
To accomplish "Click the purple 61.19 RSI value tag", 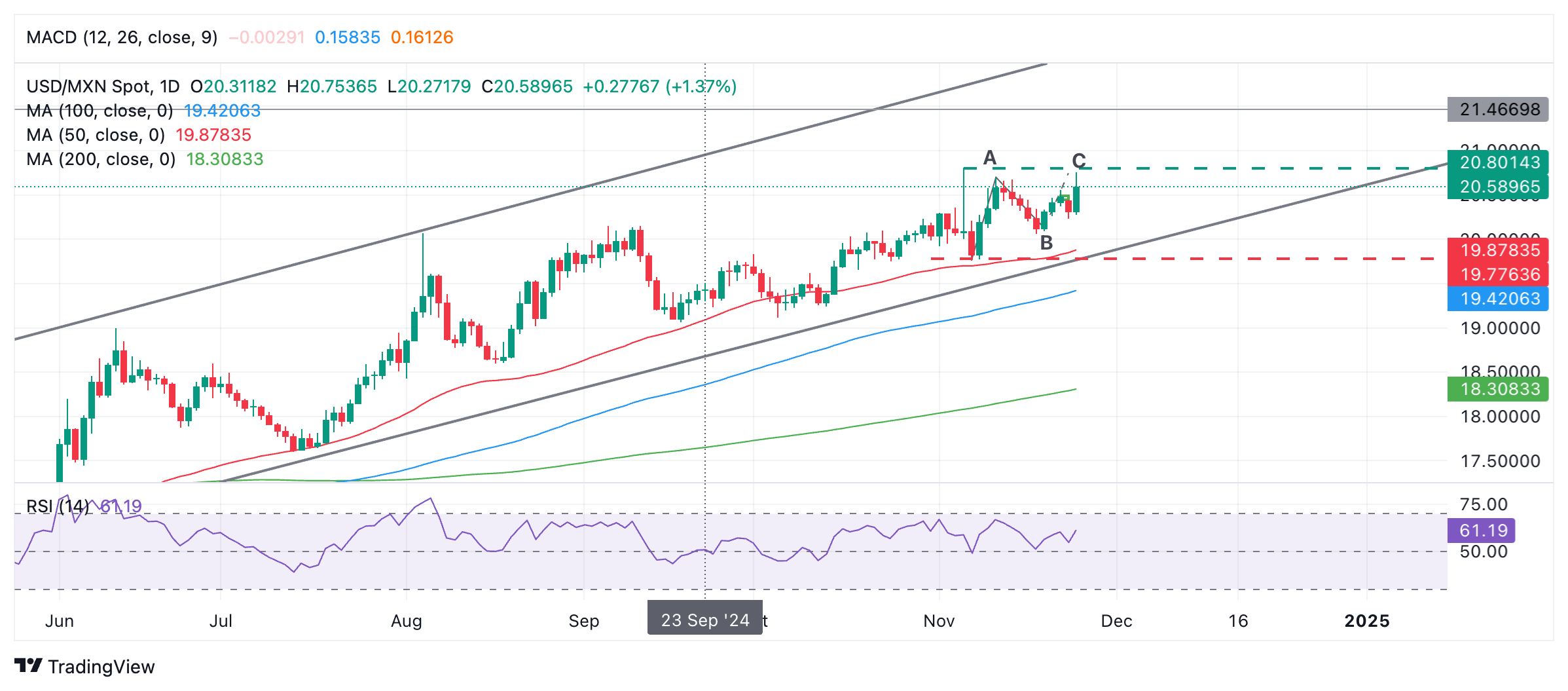I will [1481, 531].
